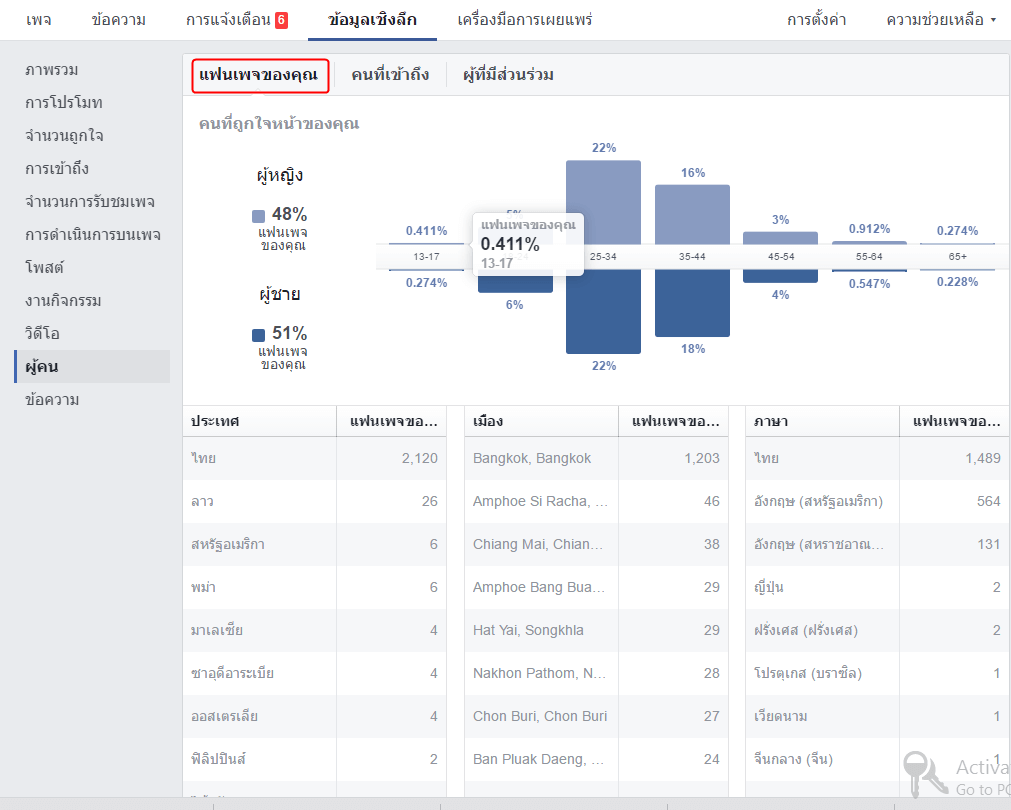Select ผู้คน in the sidebar

[x=92, y=366]
